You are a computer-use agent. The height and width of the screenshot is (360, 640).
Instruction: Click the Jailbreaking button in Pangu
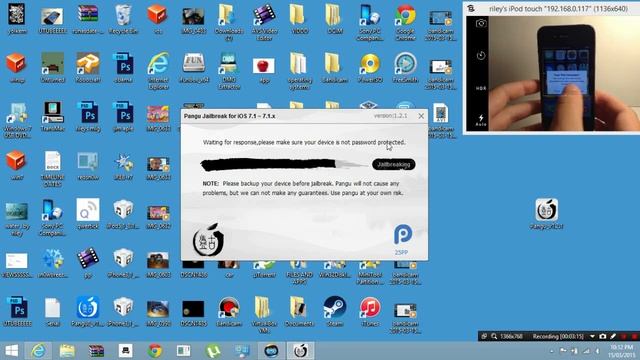[393, 164]
